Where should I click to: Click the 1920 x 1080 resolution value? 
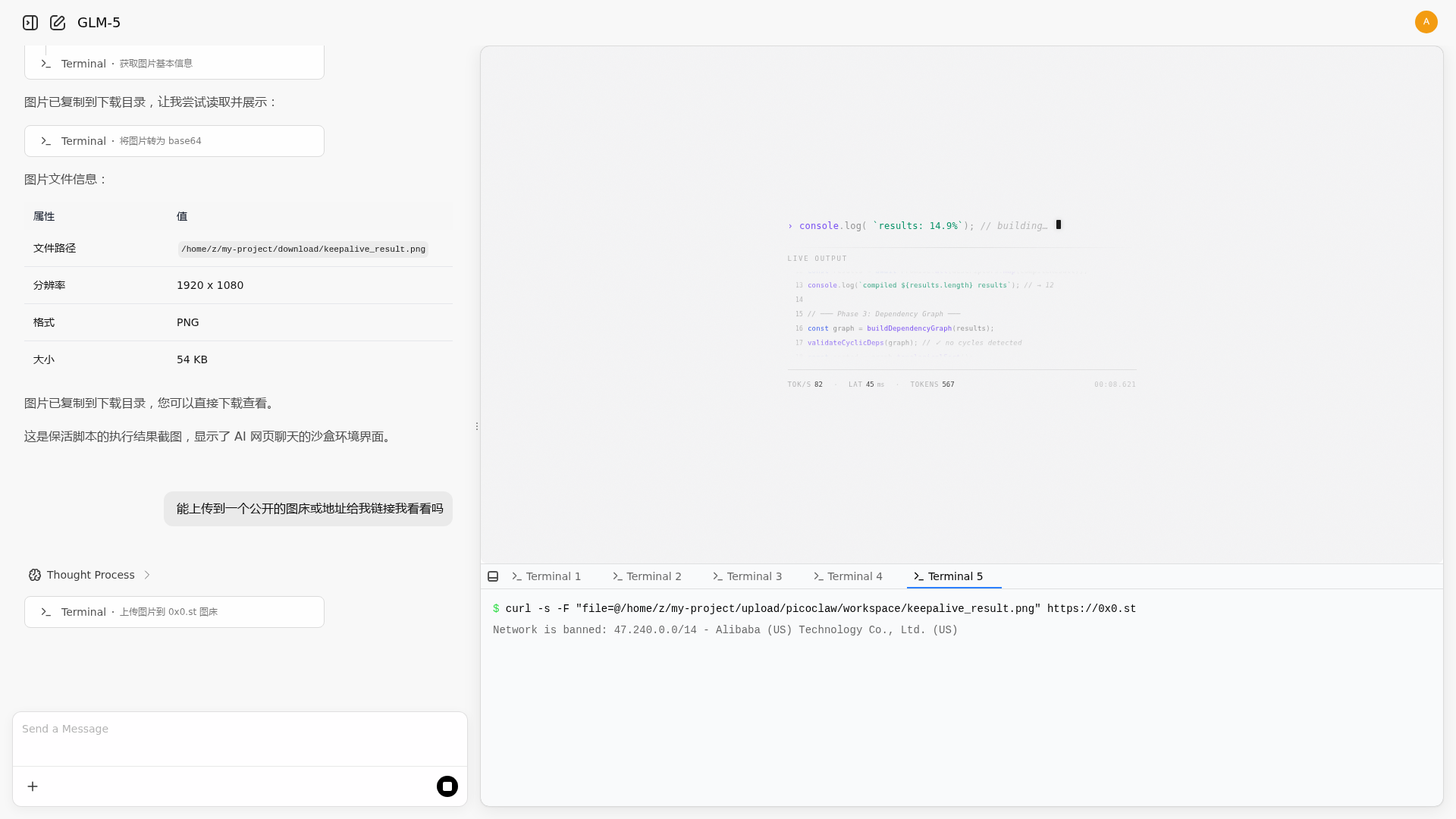210,285
